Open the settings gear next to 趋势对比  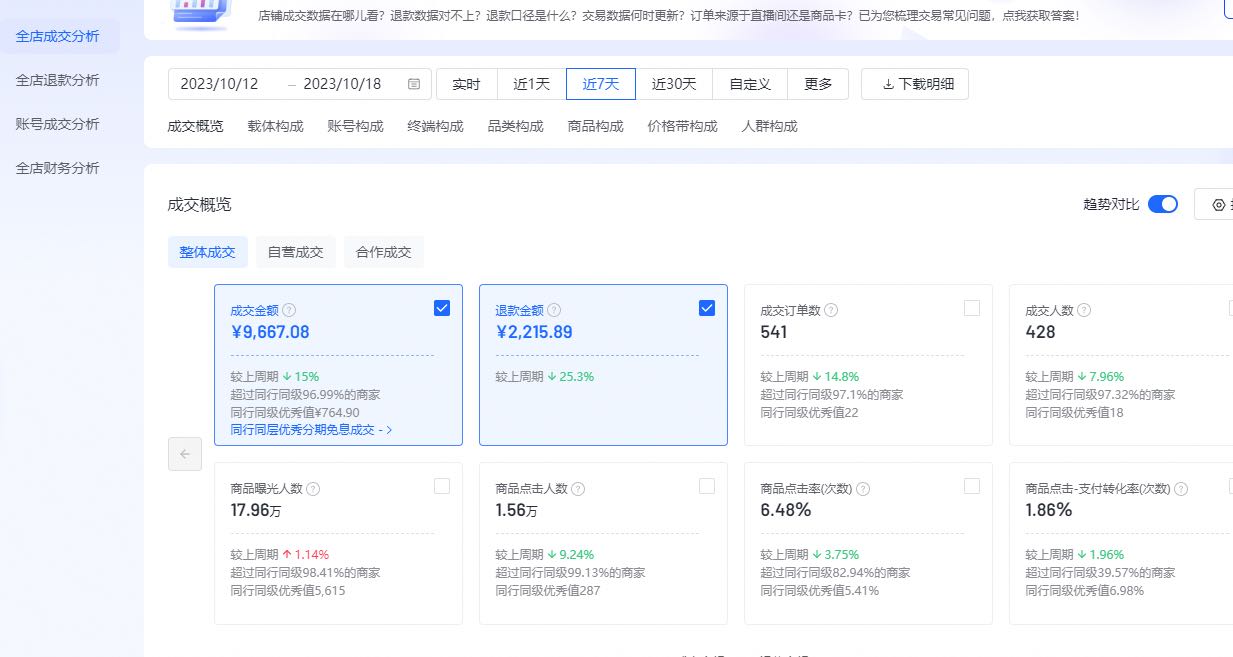tap(1219, 204)
